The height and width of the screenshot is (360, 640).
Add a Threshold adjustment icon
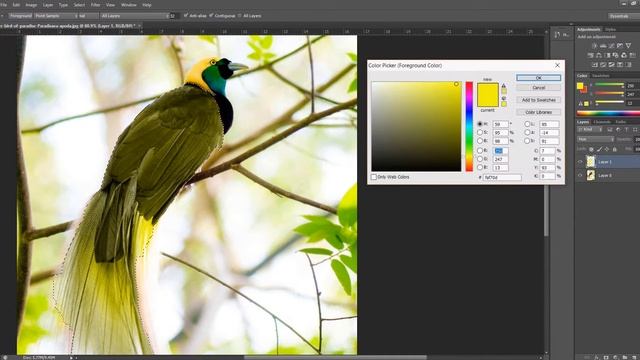[611, 64]
